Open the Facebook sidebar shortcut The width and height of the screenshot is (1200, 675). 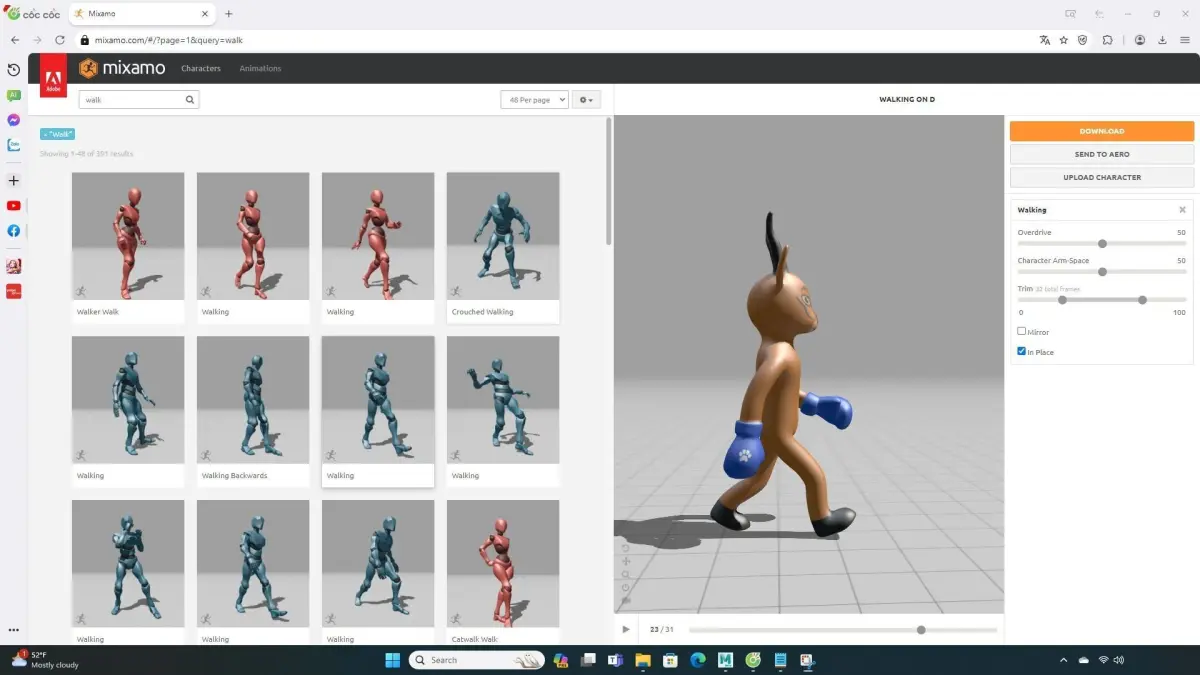pos(13,231)
